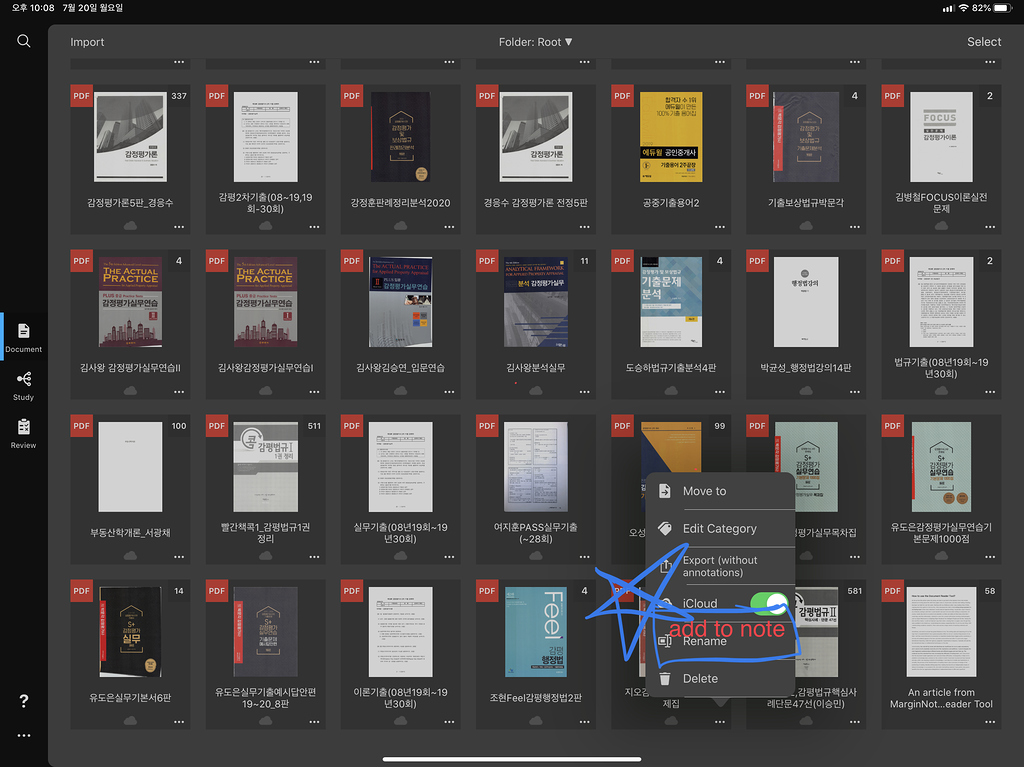Image resolution: width=1024 pixels, height=767 pixels.
Task: Open the sidebar ellipsis options menu
Action: [23, 735]
